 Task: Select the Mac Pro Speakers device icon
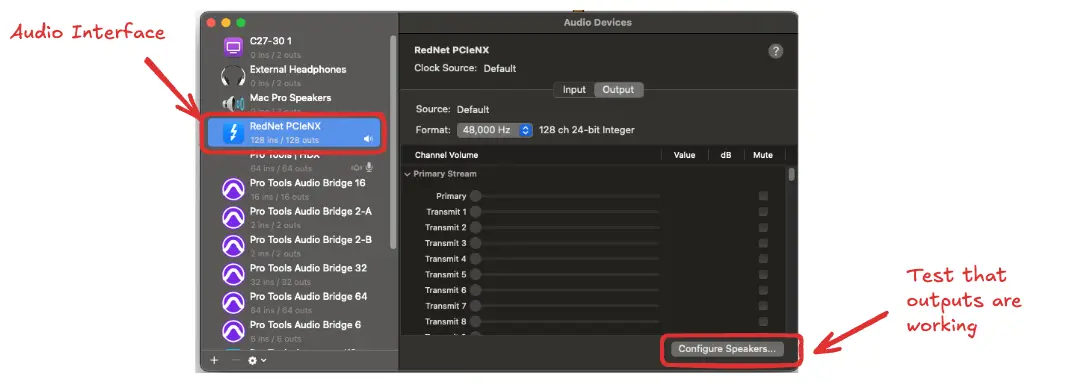click(x=233, y=104)
